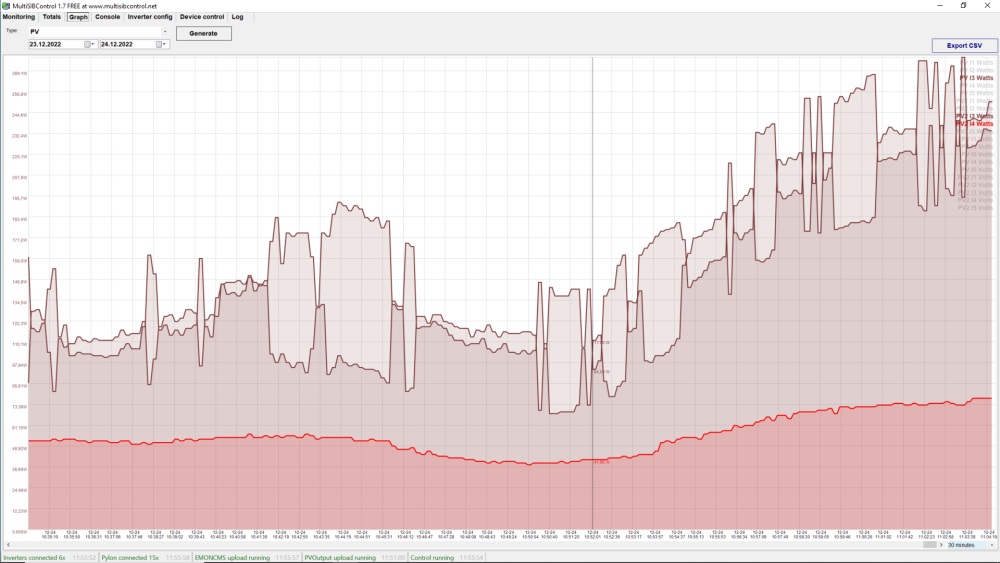
Task: Show the PV I1 Watts legend series
Action: [976, 62]
